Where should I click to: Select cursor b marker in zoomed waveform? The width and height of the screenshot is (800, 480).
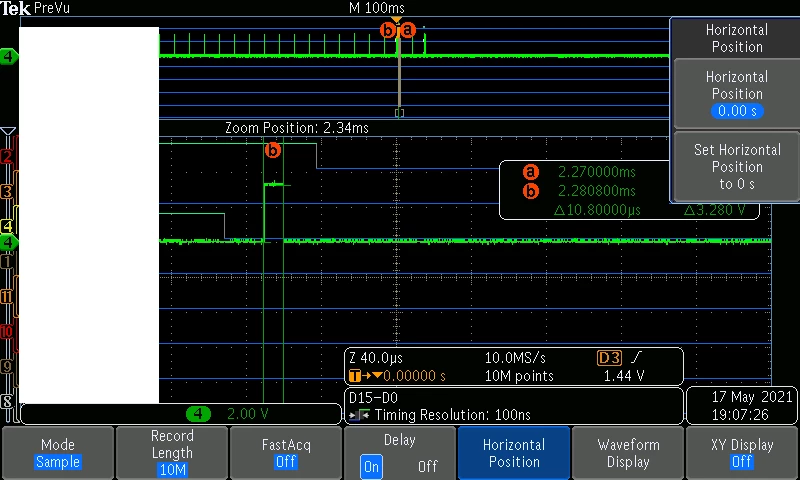tap(273, 150)
